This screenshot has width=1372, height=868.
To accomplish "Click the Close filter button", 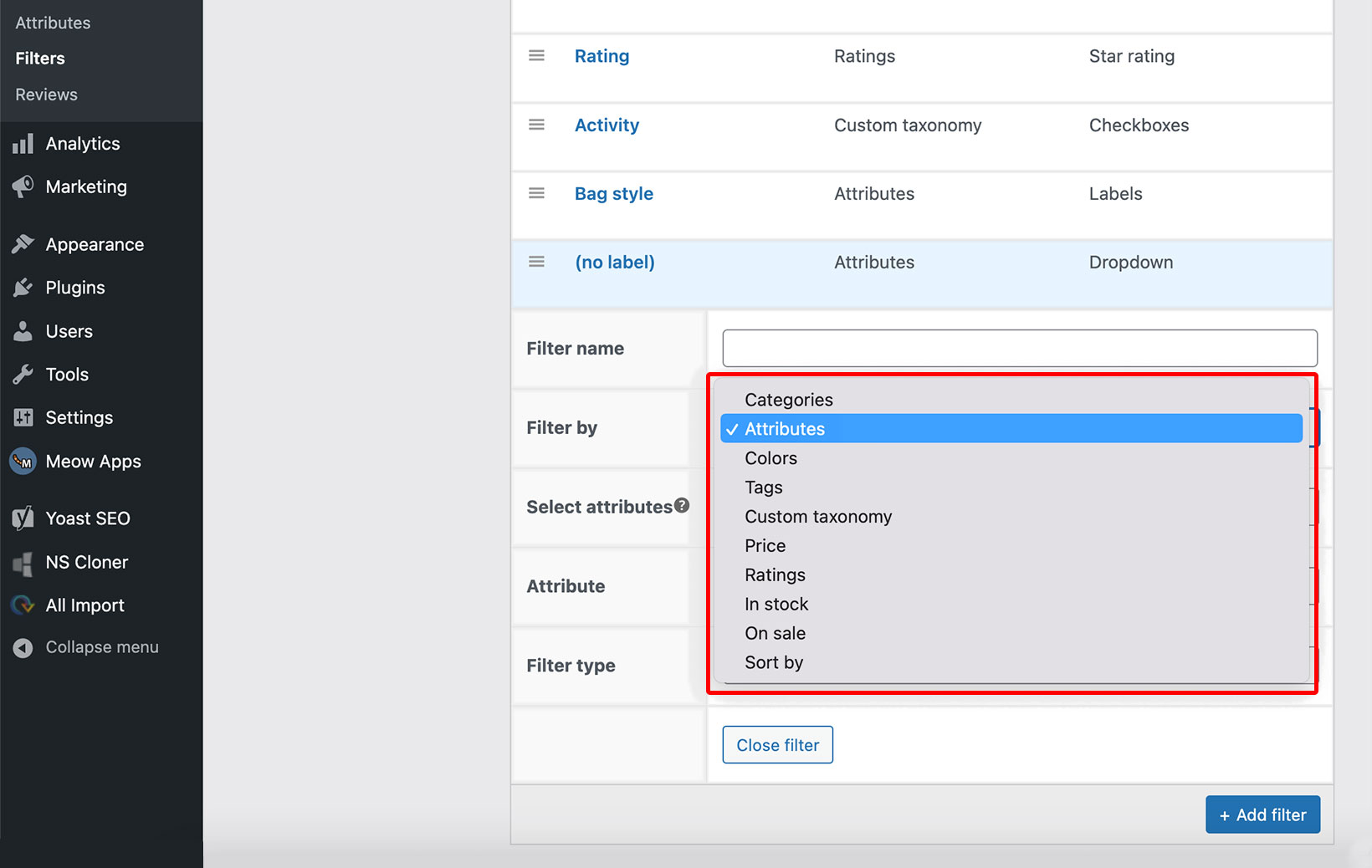I will 777,744.
